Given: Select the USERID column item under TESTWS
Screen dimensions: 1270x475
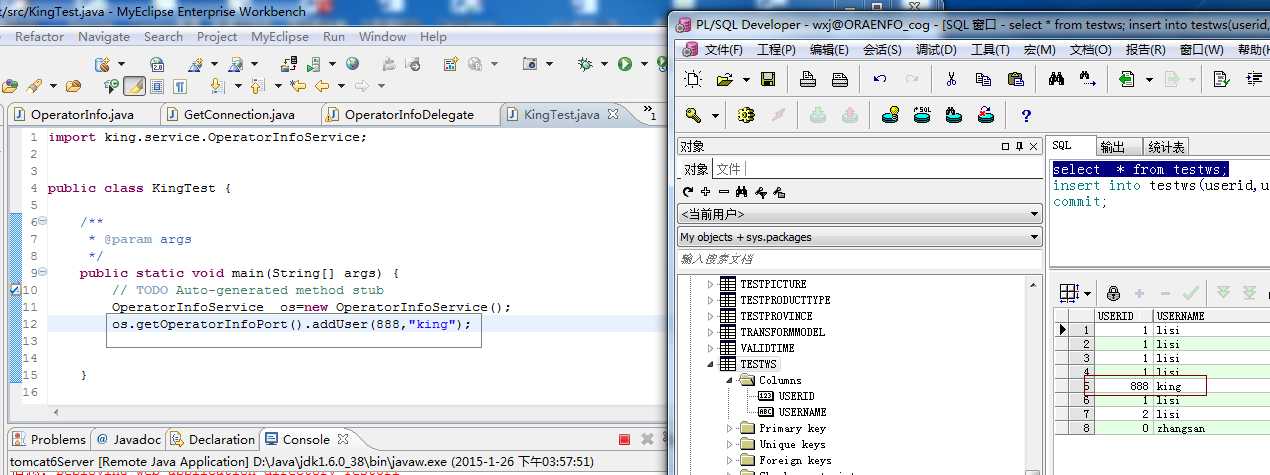Looking at the screenshot, I should point(796,396).
